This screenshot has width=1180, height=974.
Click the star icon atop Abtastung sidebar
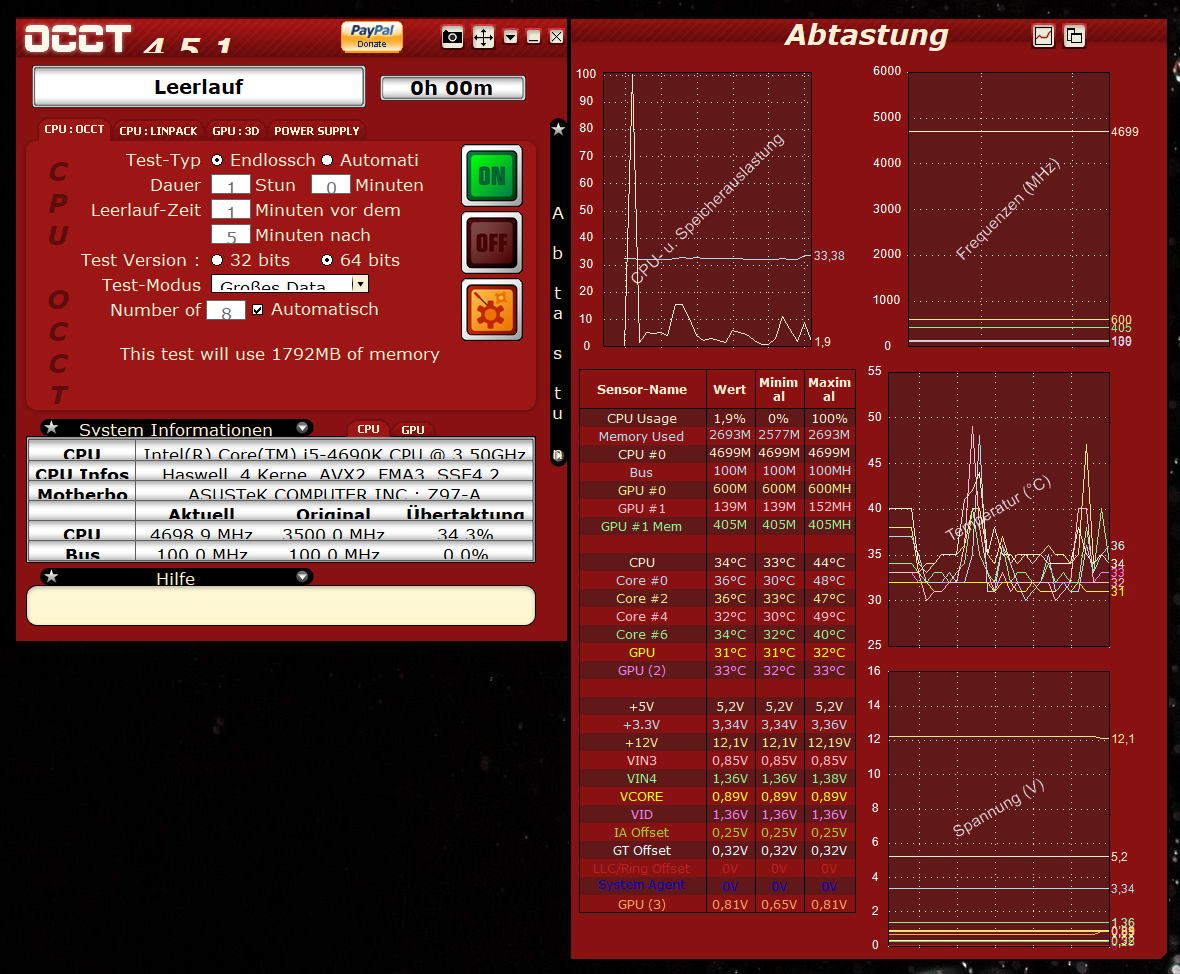point(558,129)
